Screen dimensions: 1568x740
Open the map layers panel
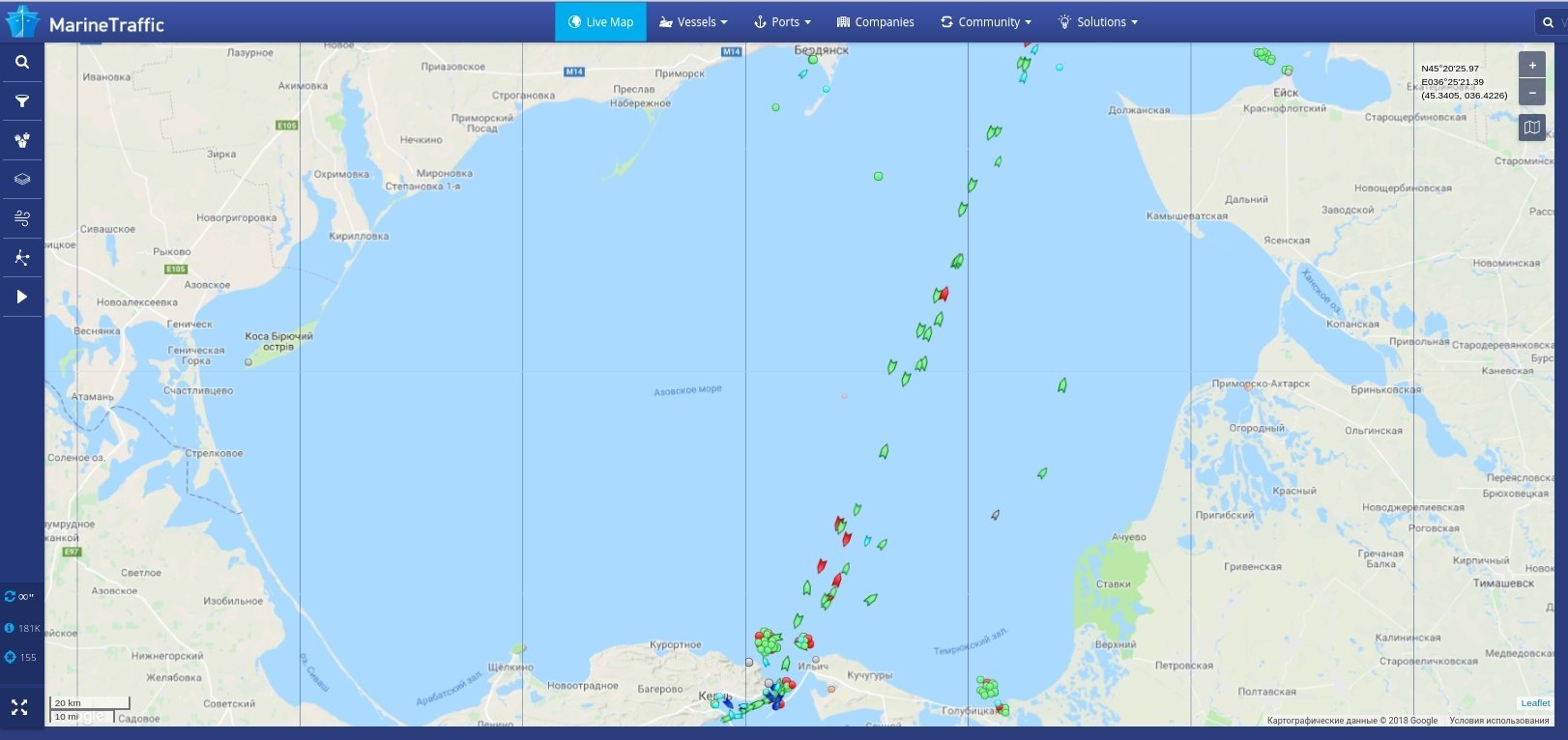click(21, 179)
